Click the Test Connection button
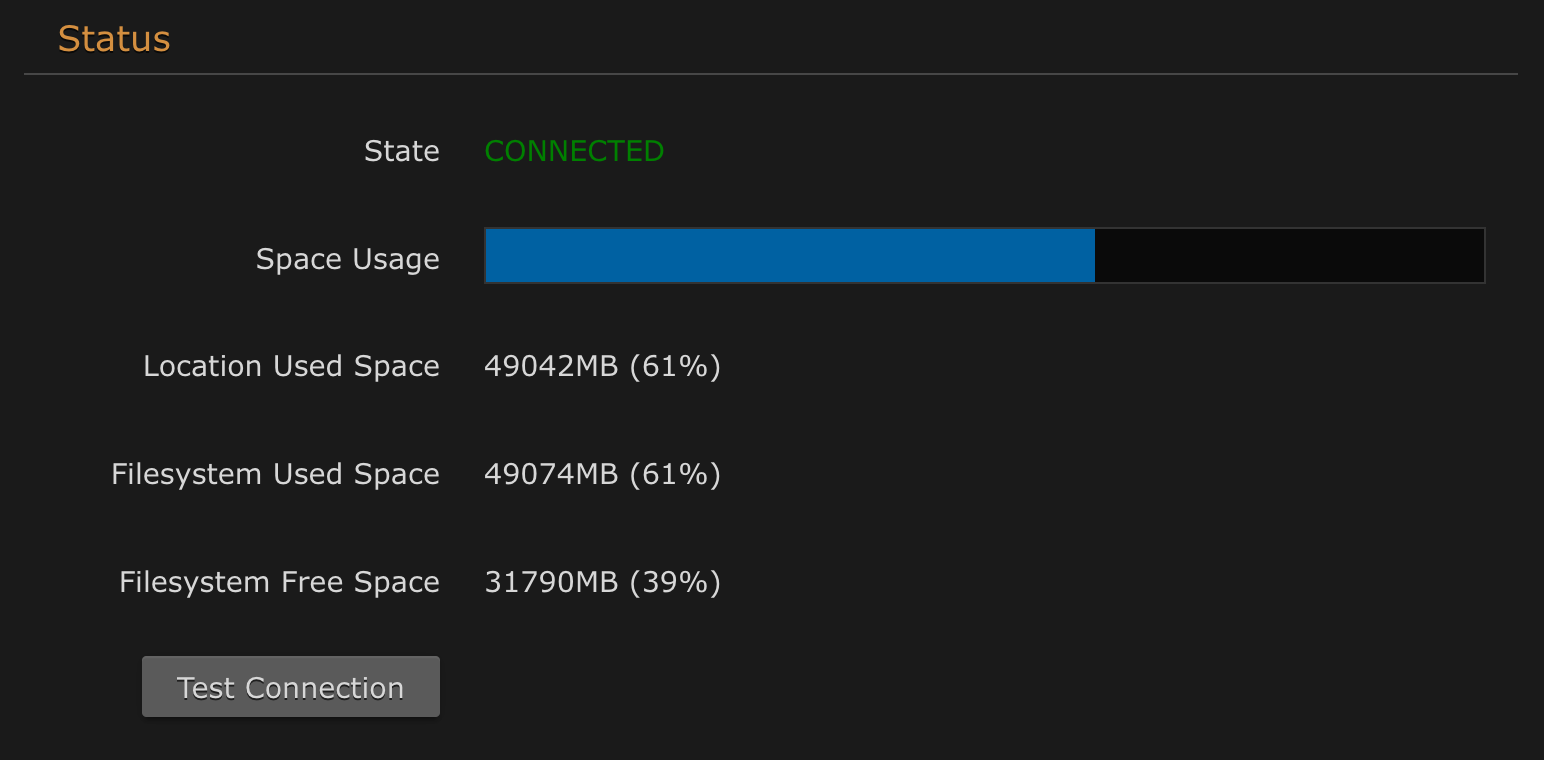1544x760 pixels. pos(290,687)
